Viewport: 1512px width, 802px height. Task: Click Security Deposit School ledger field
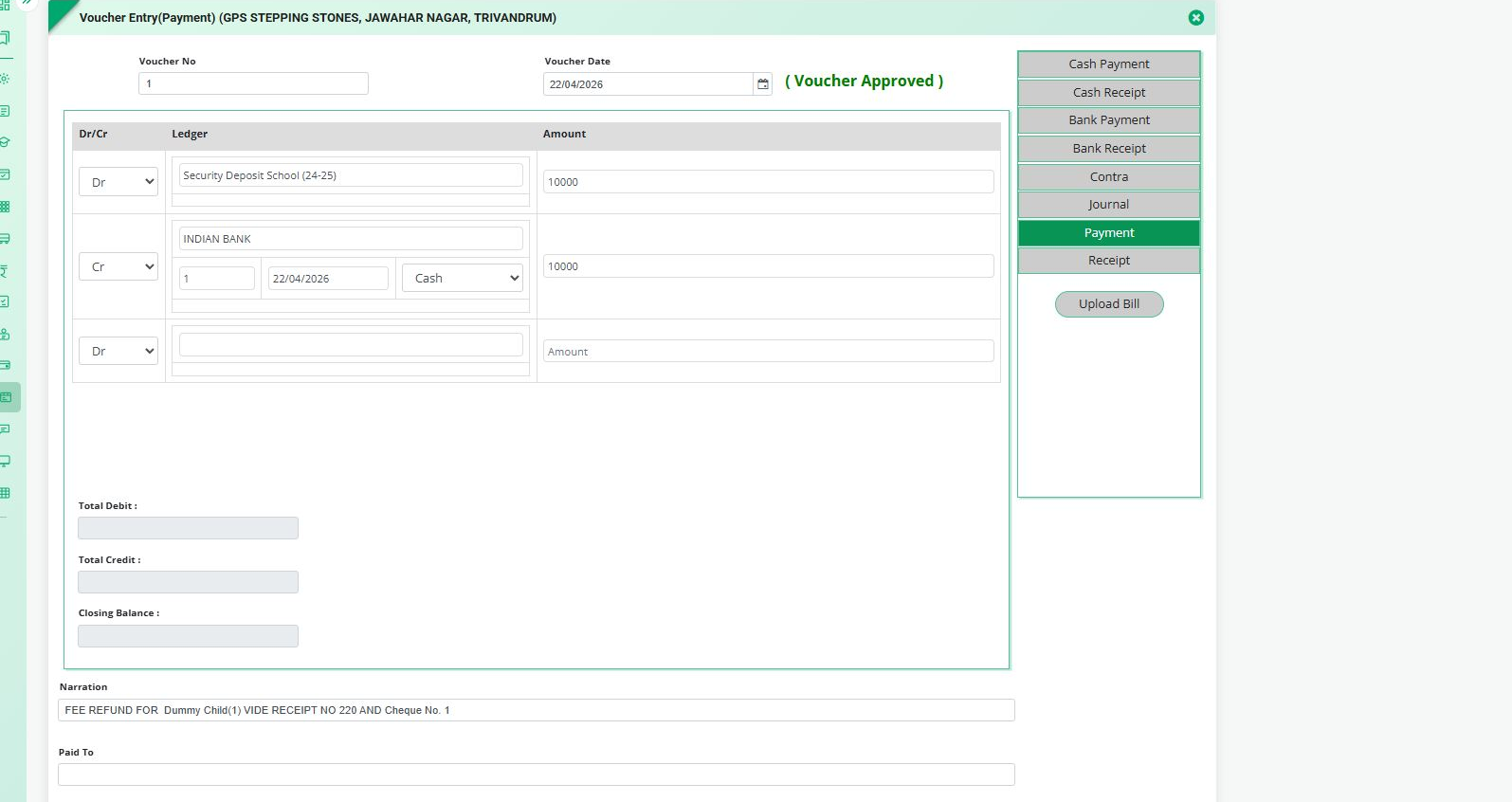[x=351, y=175]
